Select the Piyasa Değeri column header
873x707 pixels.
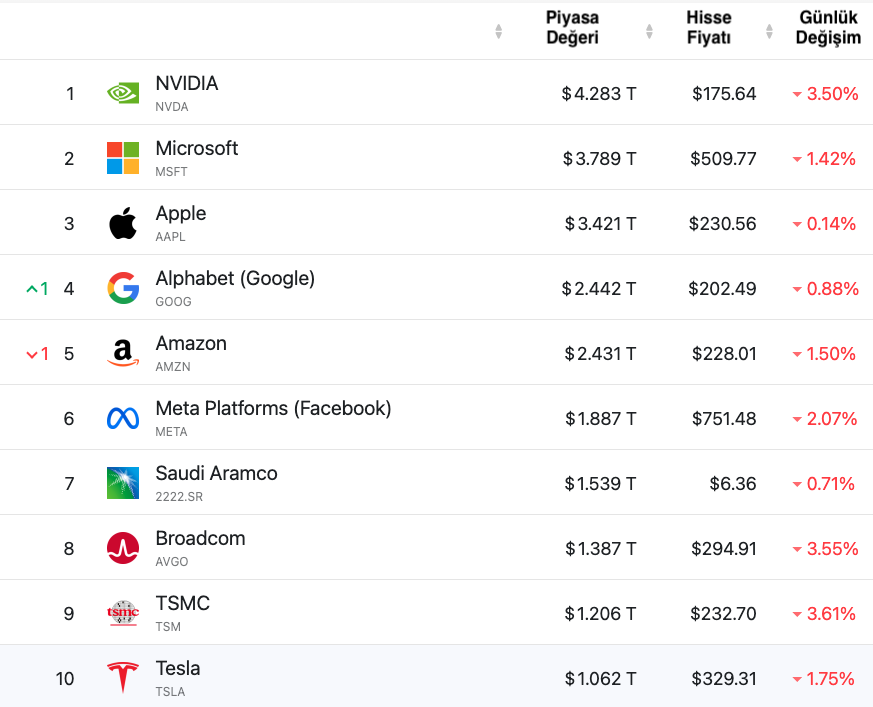tap(572, 27)
